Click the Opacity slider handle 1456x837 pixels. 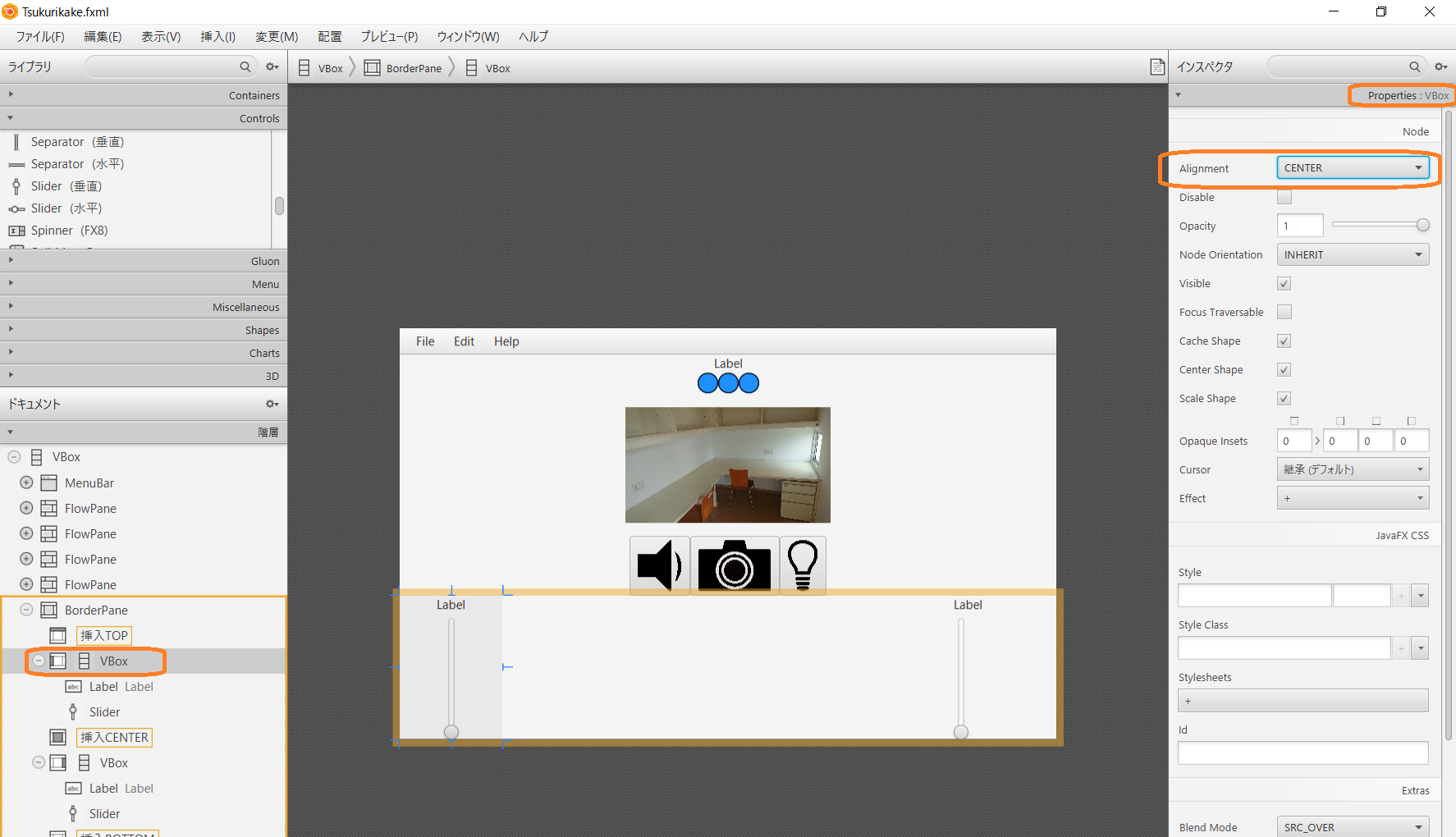[x=1422, y=225]
